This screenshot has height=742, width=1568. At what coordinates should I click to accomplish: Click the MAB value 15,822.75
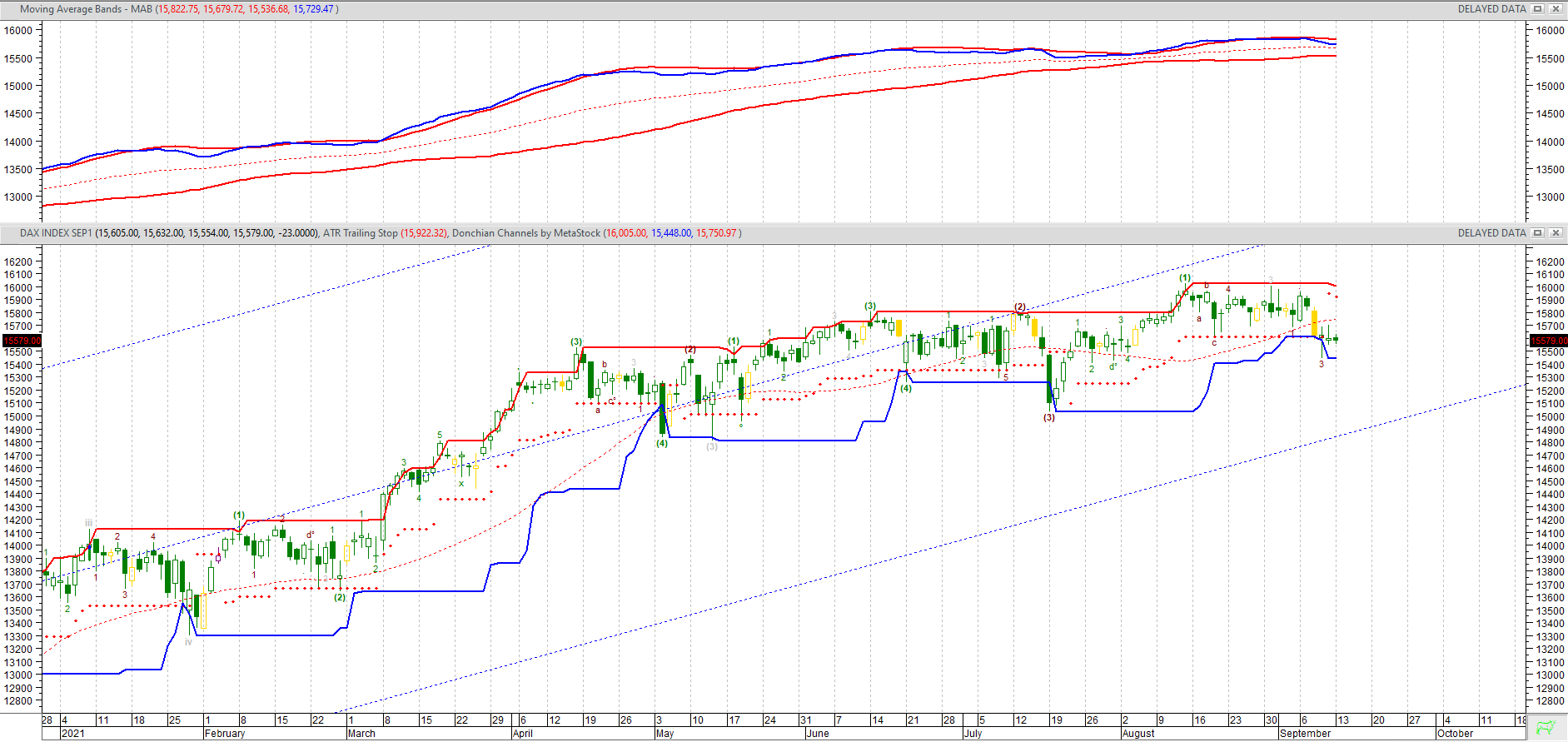pyautogui.click(x=178, y=9)
